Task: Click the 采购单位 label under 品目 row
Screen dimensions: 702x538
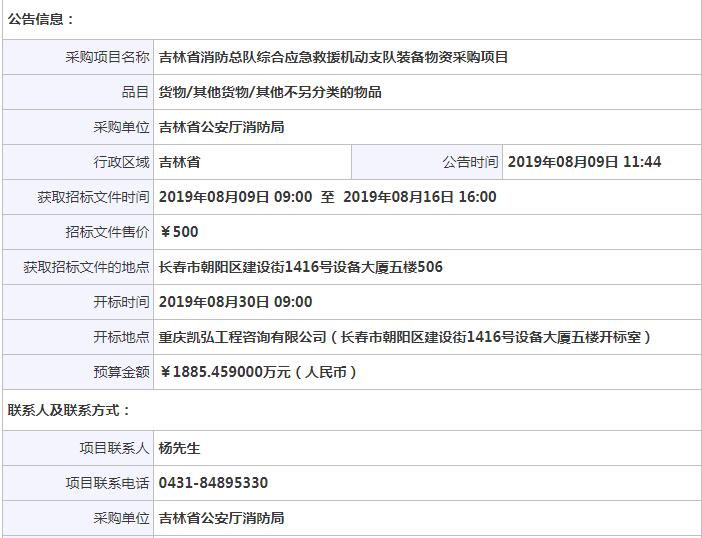Action: click(x=121, y=127)
